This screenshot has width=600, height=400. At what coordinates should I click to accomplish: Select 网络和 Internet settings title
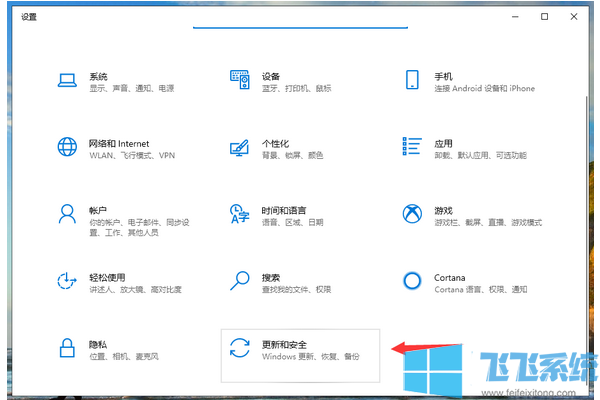pyautogui.click(x=119, y=144)
